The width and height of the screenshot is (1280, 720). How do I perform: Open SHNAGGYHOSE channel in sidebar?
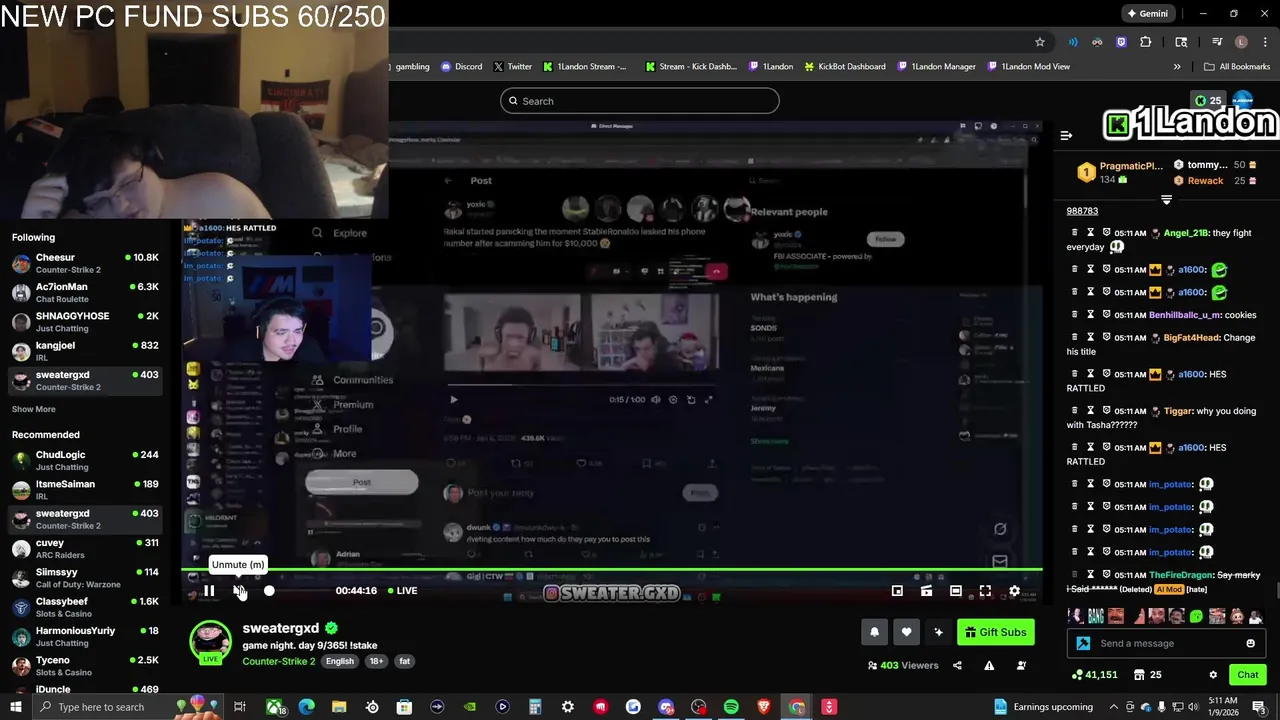(x=85, y=322)
